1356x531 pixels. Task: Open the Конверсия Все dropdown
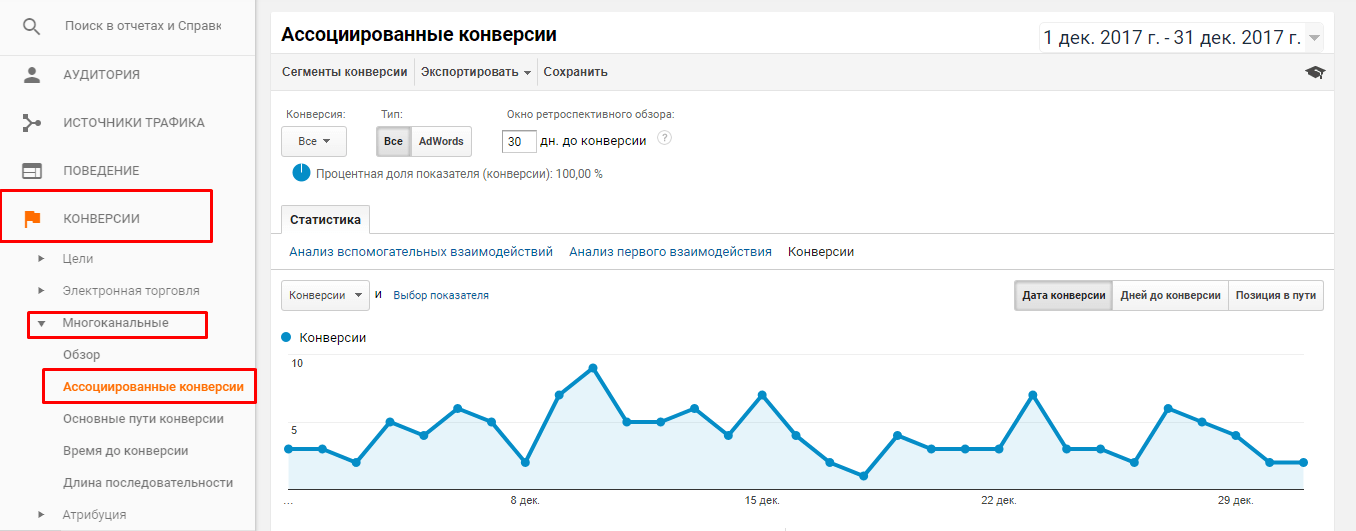pyautogui.click(x=314, y=142)
